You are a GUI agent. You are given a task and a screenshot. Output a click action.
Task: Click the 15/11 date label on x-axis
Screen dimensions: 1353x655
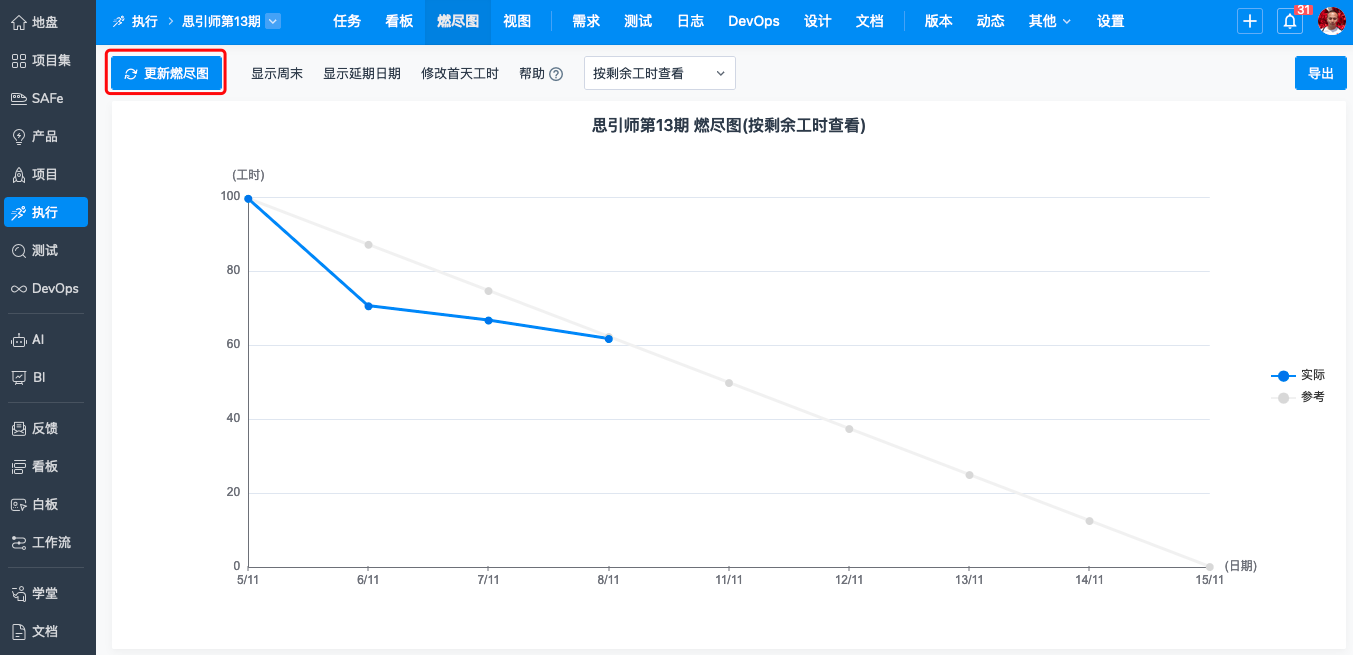click(1210, 580)
